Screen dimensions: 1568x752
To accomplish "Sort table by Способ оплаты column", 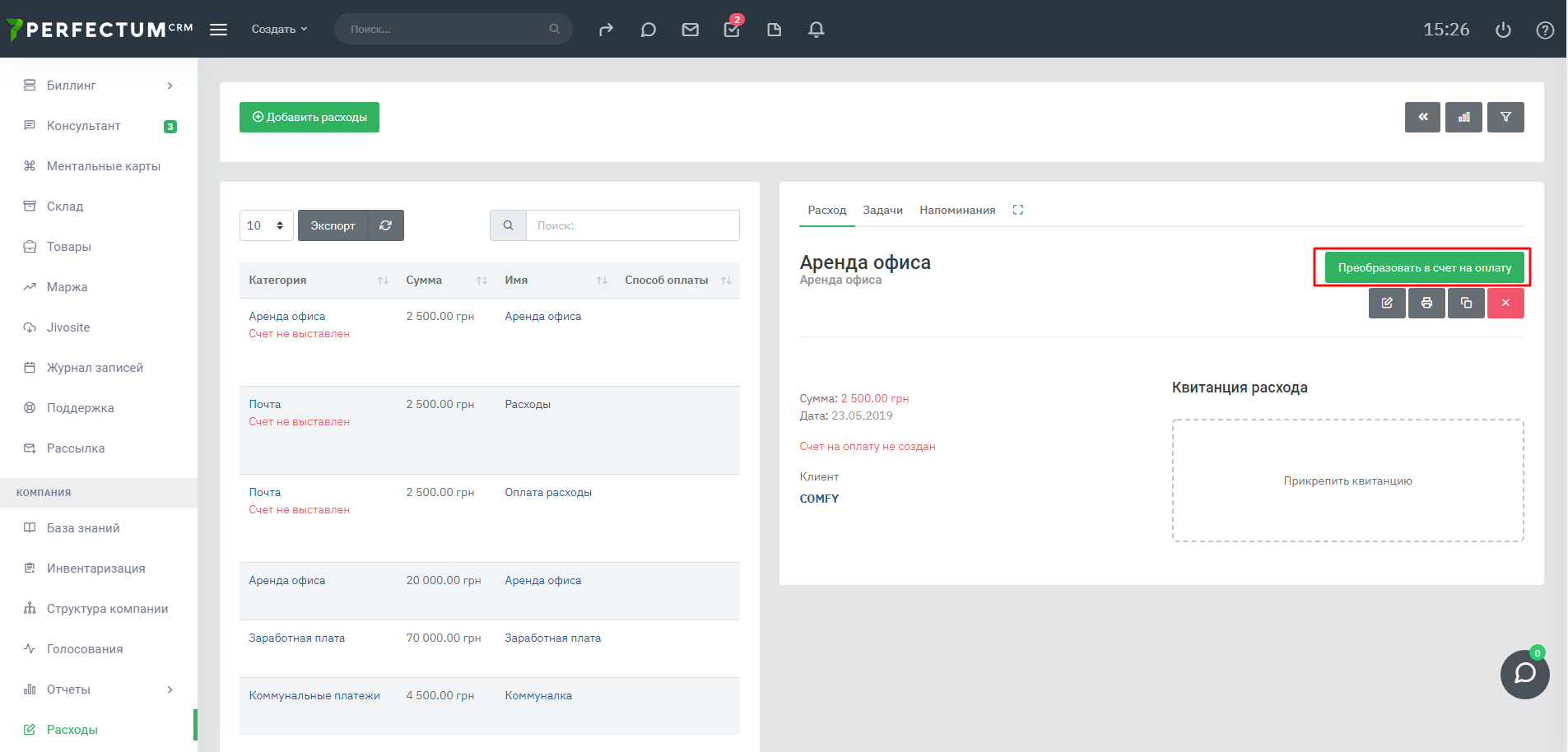I will click(677, 281).
